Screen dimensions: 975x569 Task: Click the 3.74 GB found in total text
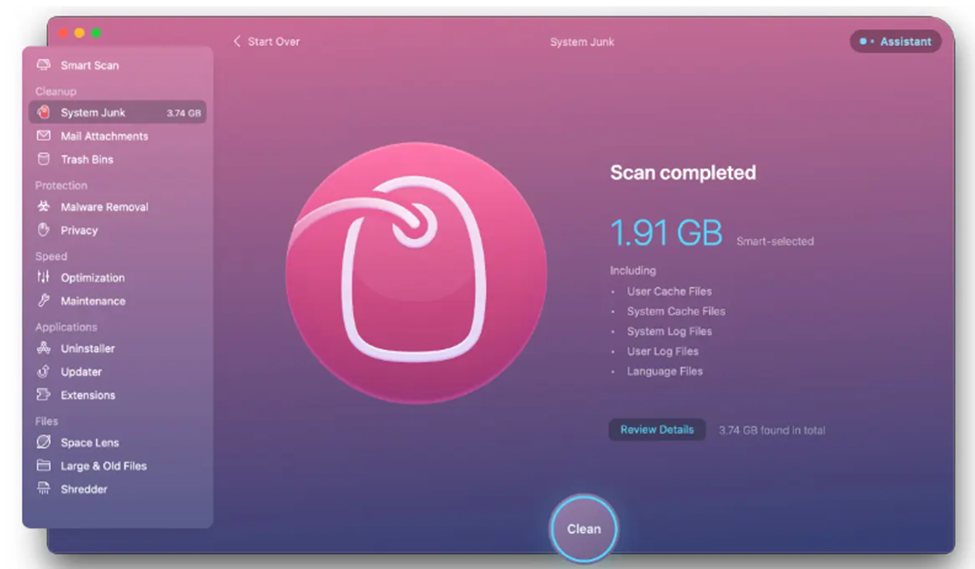(772, 430)
